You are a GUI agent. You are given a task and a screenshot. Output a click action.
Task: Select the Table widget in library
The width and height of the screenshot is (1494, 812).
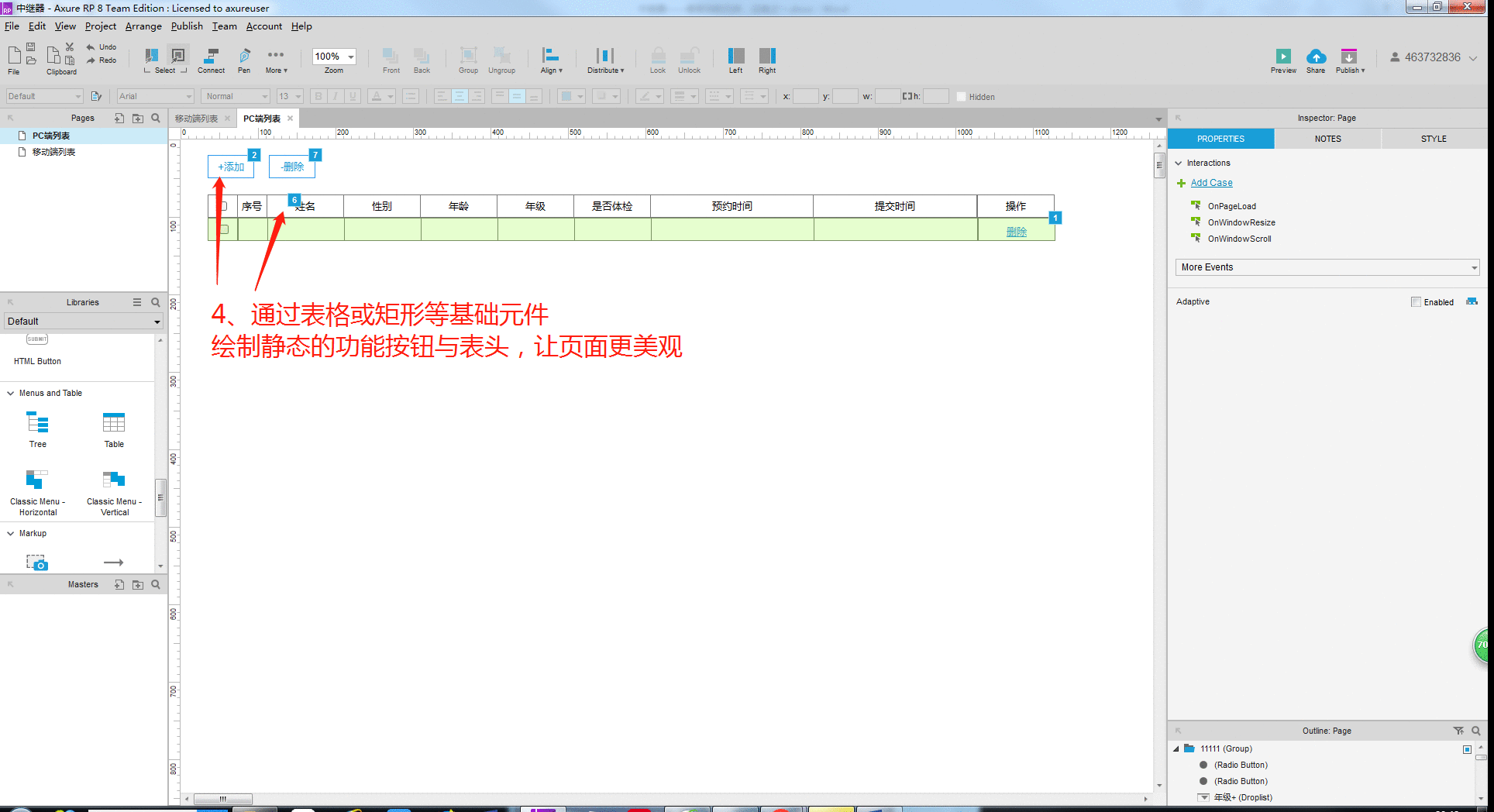114,429
